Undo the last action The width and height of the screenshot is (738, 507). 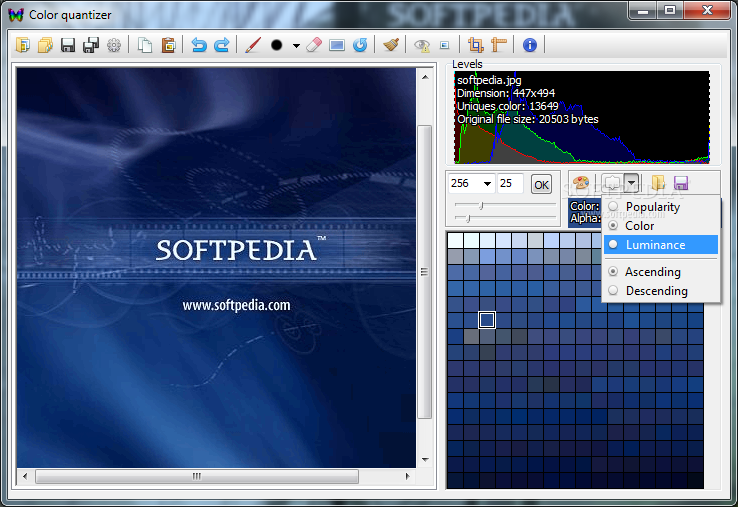(199, 45)
